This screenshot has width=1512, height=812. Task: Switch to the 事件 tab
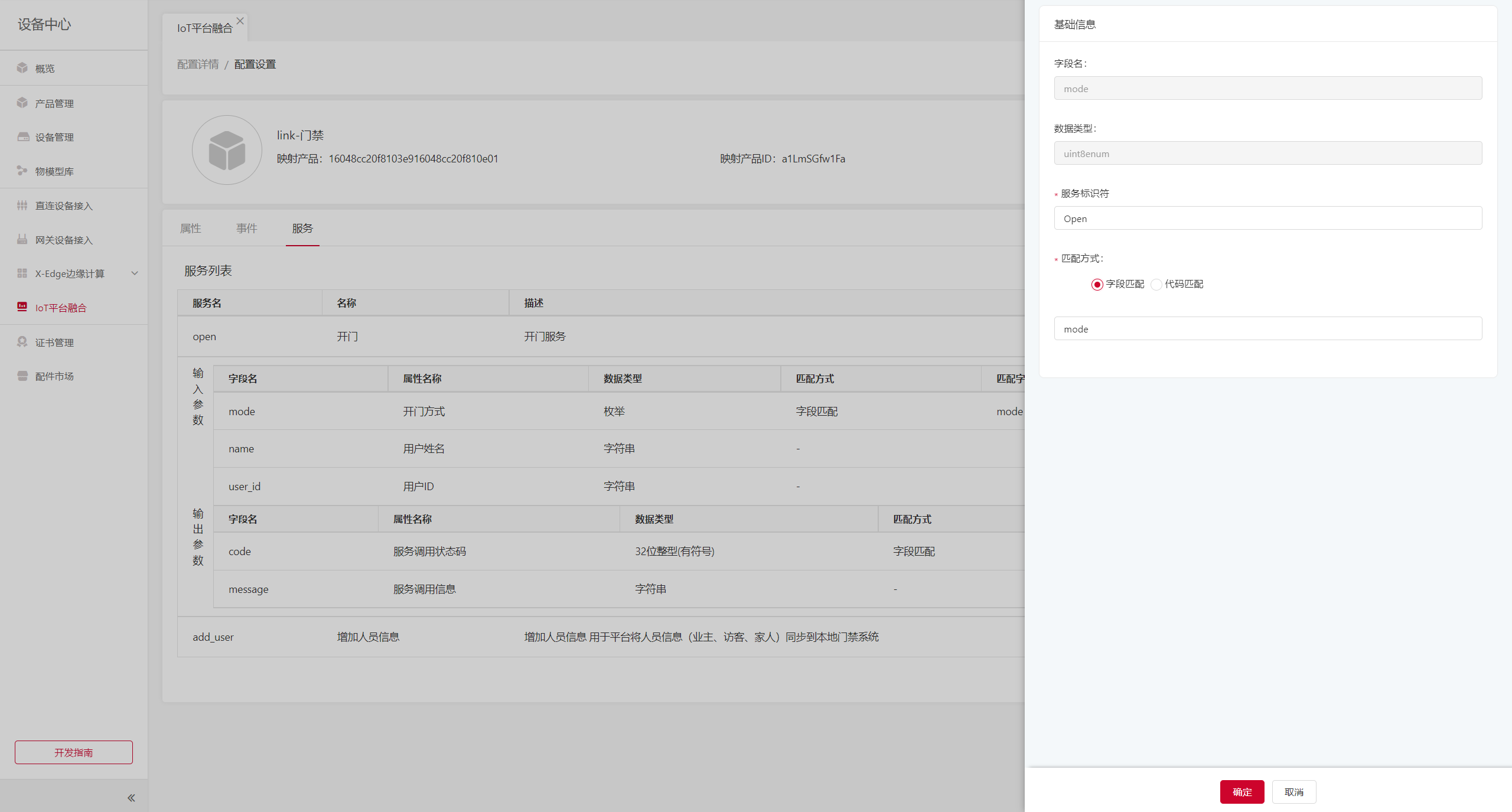246,229
